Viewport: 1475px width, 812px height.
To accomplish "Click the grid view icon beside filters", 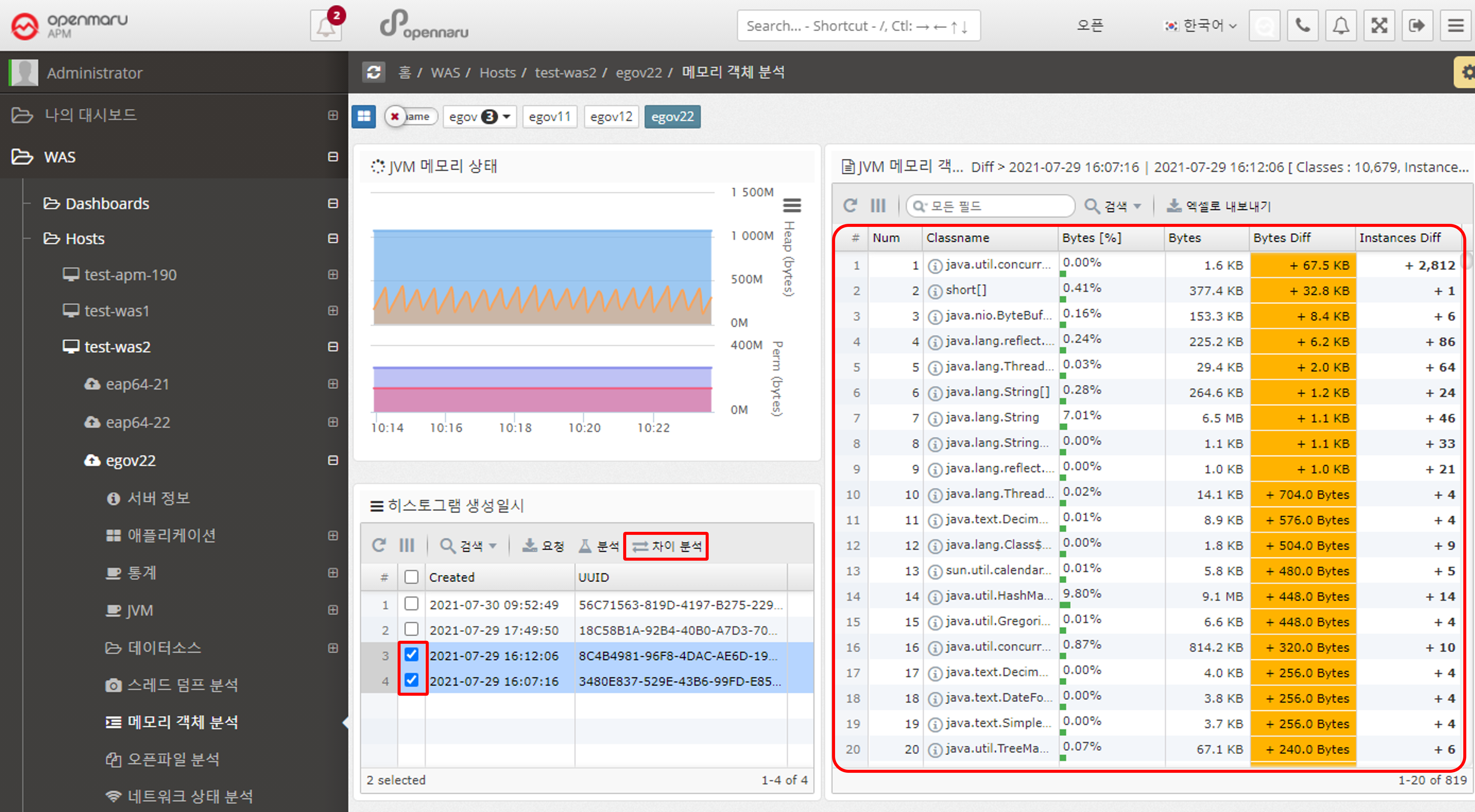I will 364,117.
